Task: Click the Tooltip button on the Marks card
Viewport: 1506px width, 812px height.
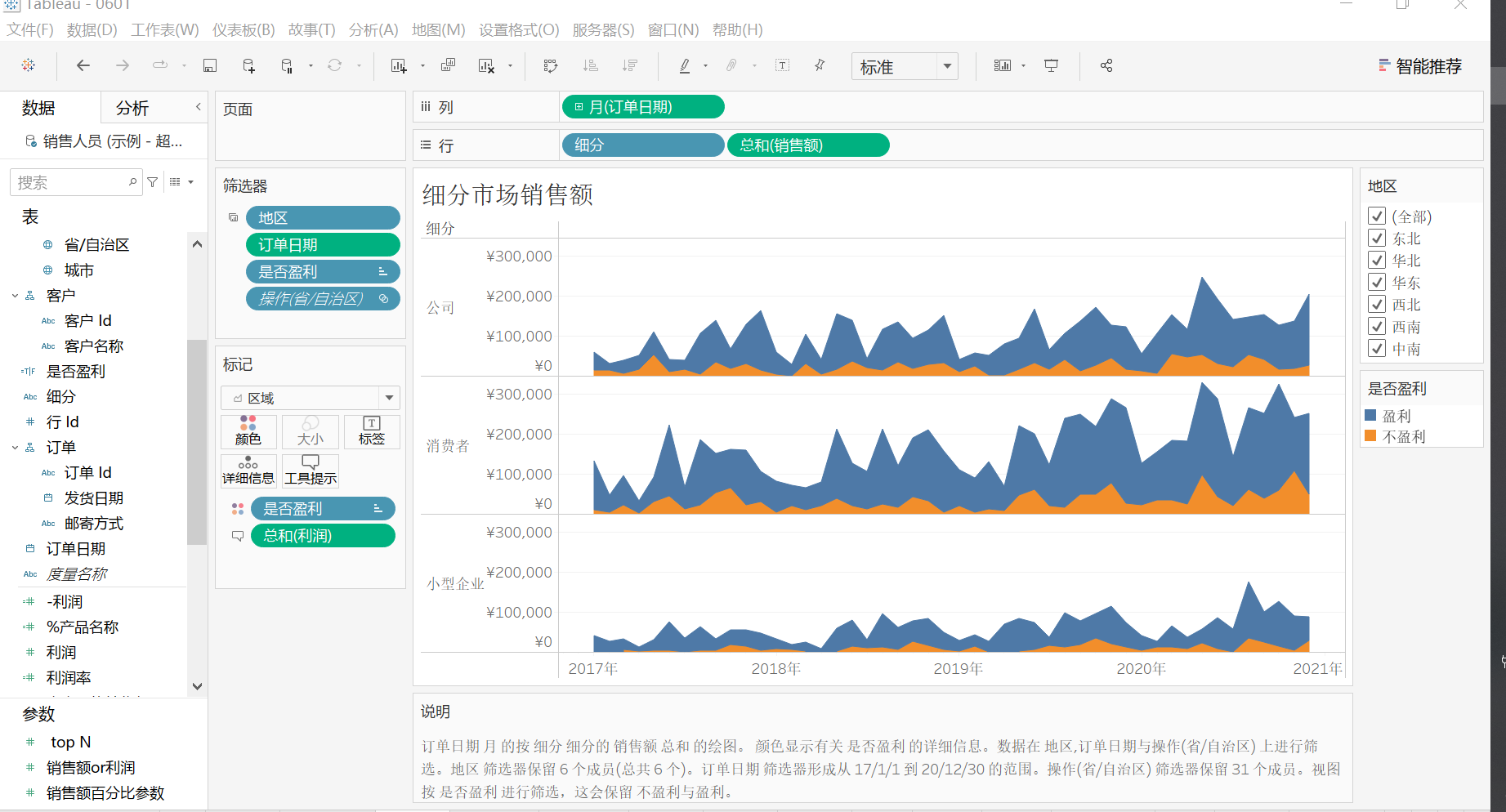Action: [310, 471]
